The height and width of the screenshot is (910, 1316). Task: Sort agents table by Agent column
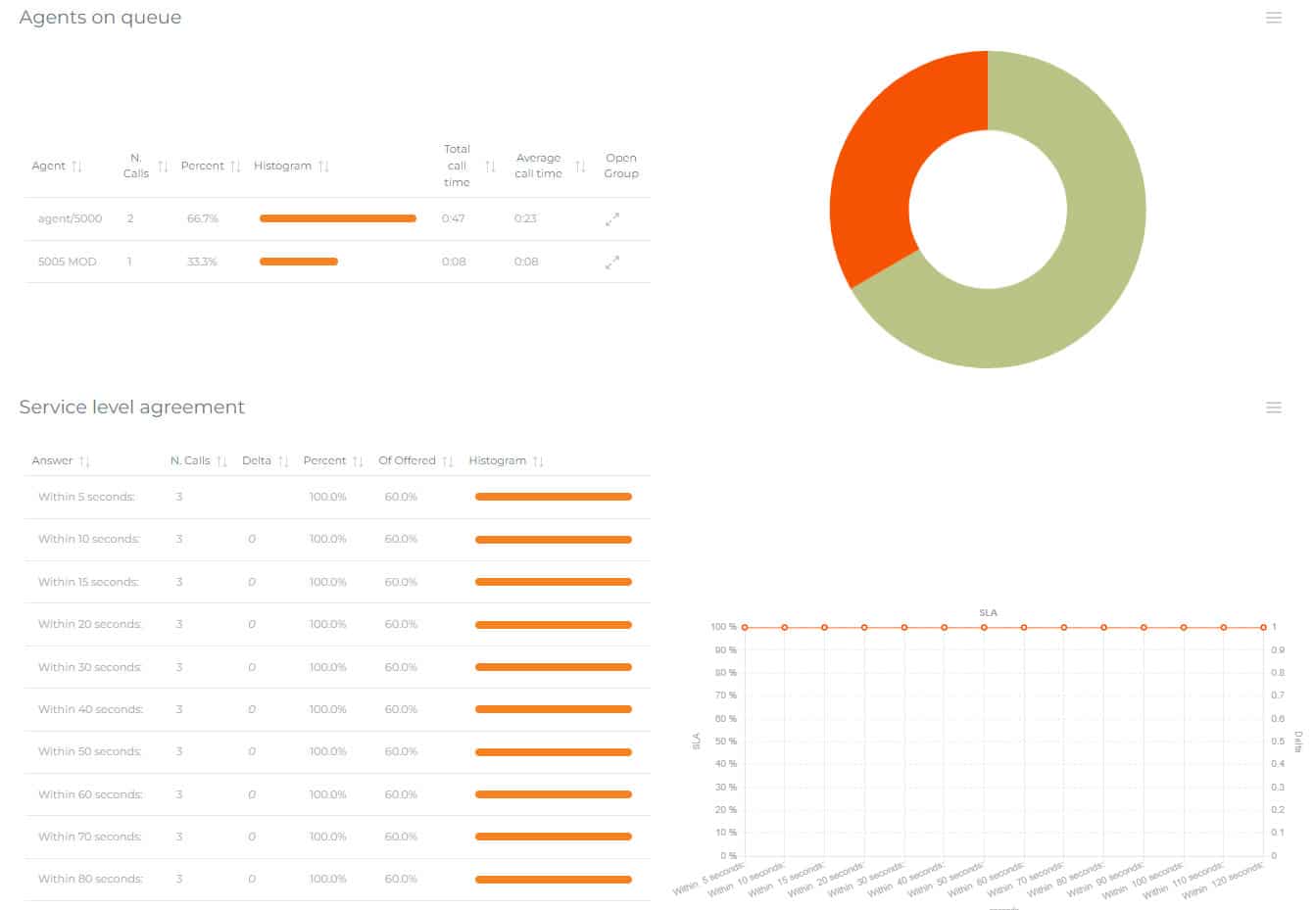[x=76, y=167]
